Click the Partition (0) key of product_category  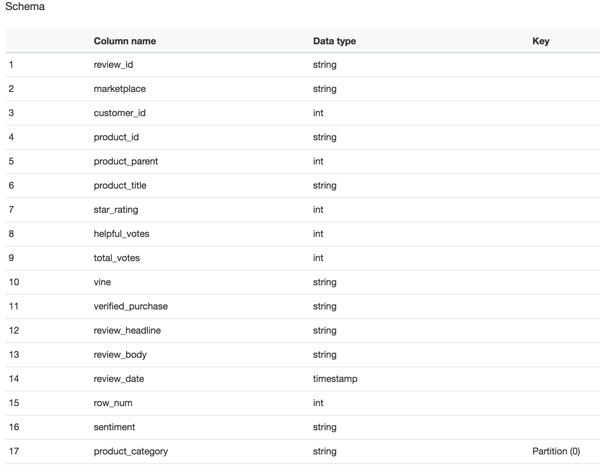coord(556,451)
